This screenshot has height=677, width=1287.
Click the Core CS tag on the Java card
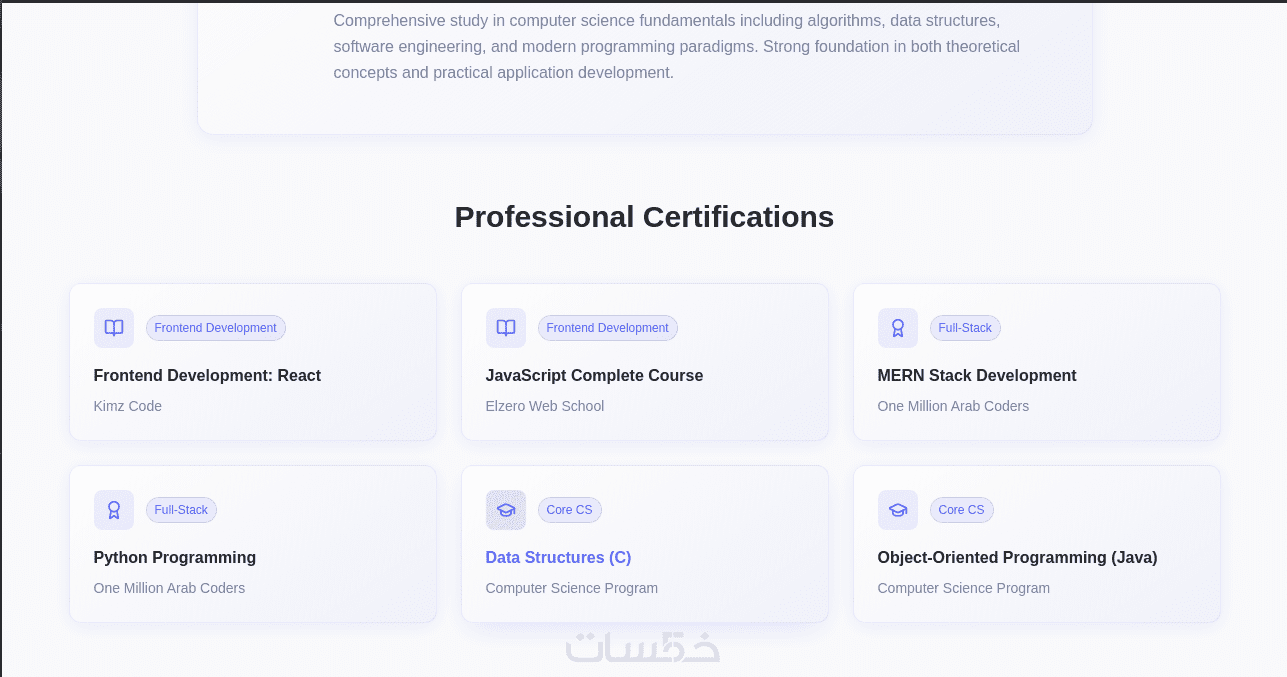961,510
